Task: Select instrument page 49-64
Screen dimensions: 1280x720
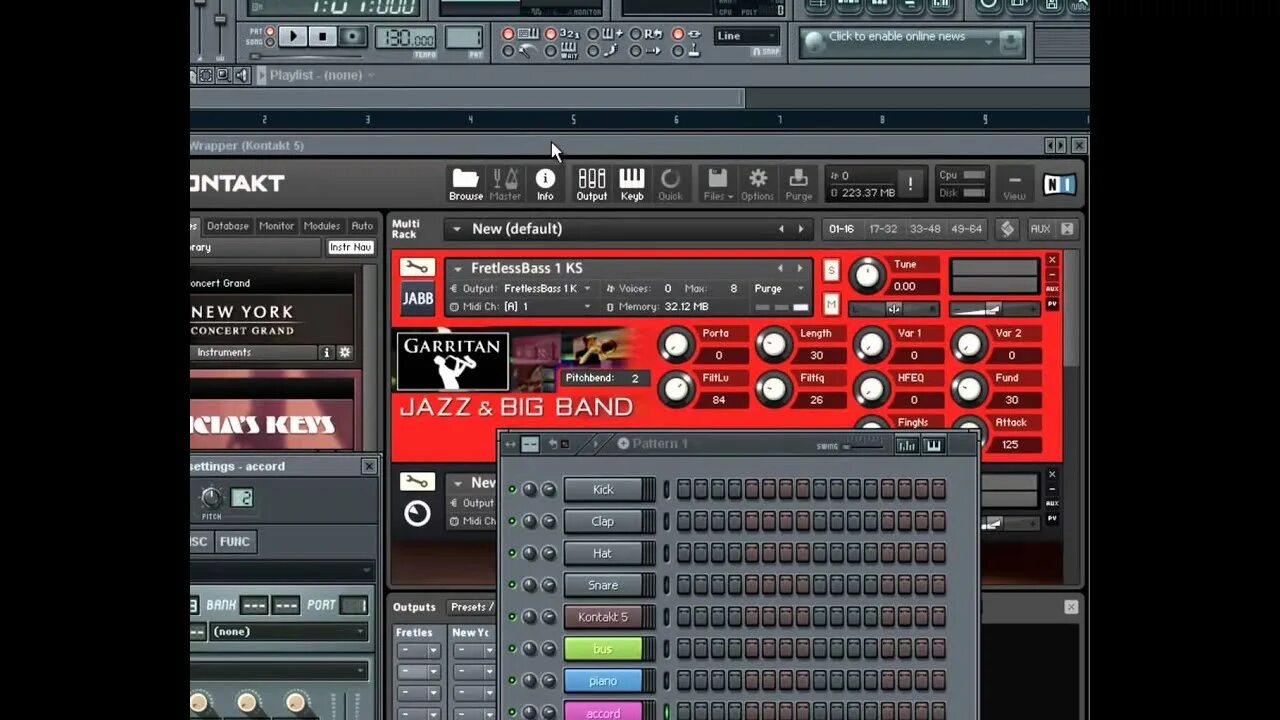Action: pos(966,229)
